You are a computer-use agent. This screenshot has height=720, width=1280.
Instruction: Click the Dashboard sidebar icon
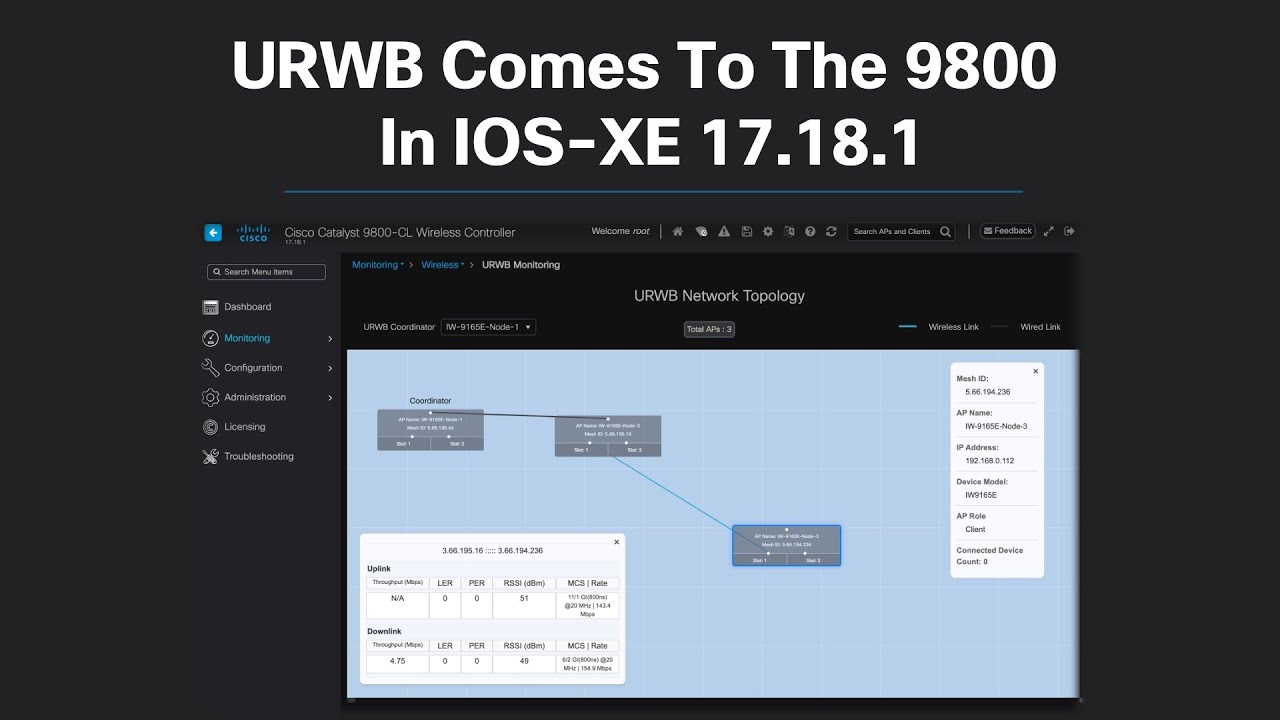click(x=210, y=307)
